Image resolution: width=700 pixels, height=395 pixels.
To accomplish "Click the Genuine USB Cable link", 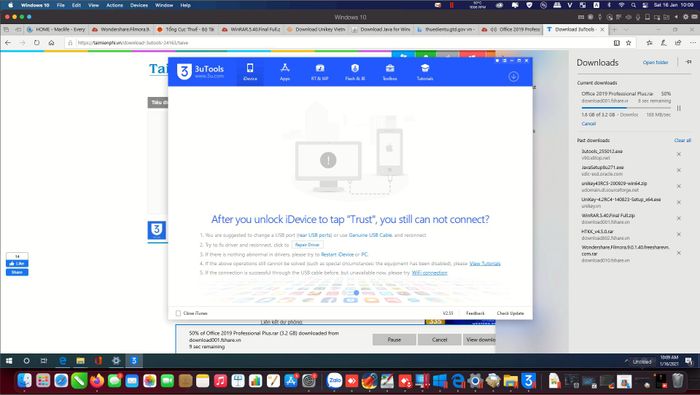I will coord(370,235).
